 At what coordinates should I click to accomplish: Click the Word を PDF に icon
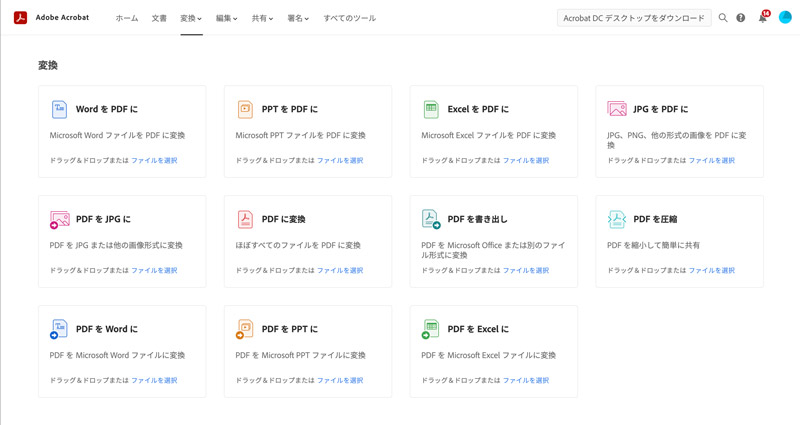click(59, 109)
